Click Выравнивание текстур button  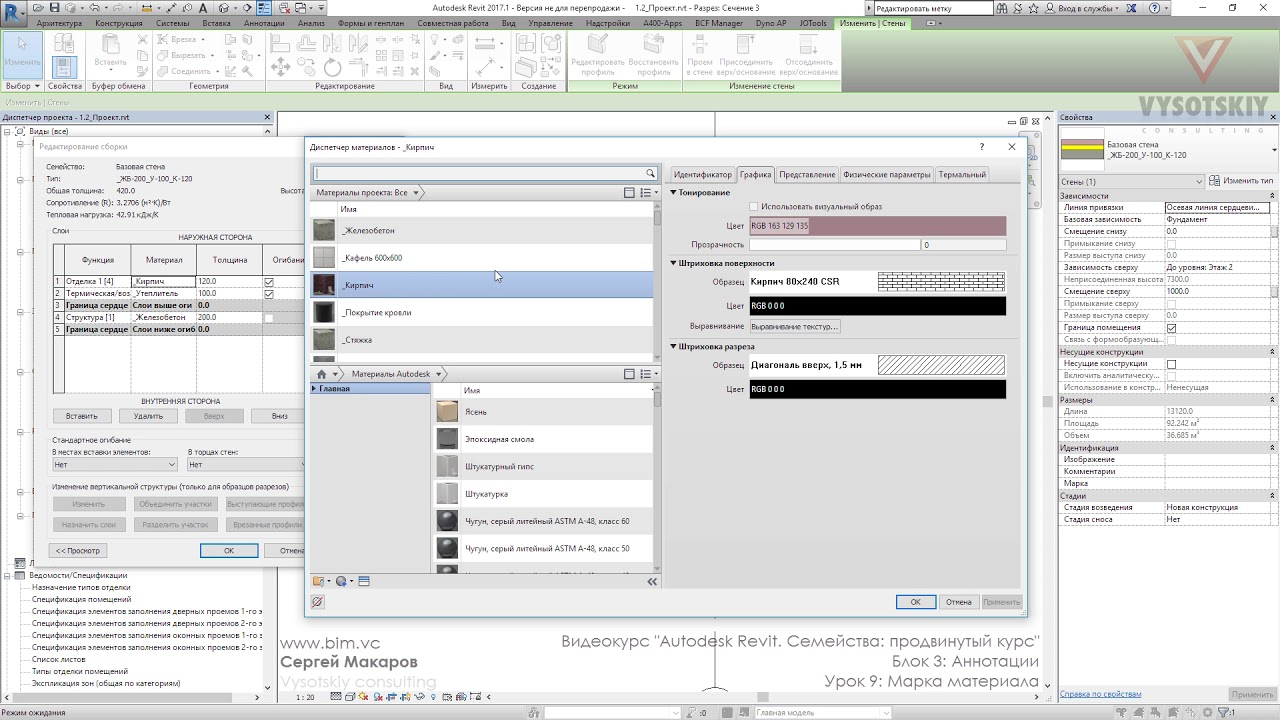pyautogui.click(x=795, y=326)
